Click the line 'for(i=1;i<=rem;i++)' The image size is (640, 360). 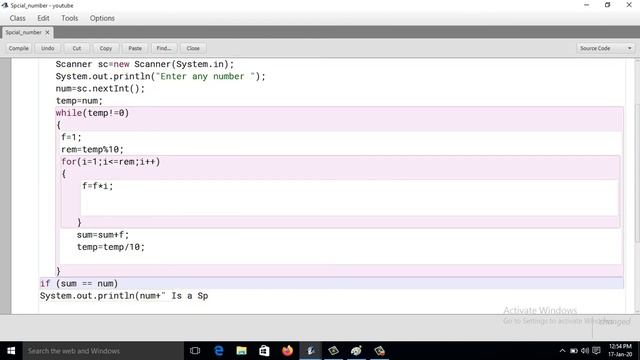(x=111, y=162)
